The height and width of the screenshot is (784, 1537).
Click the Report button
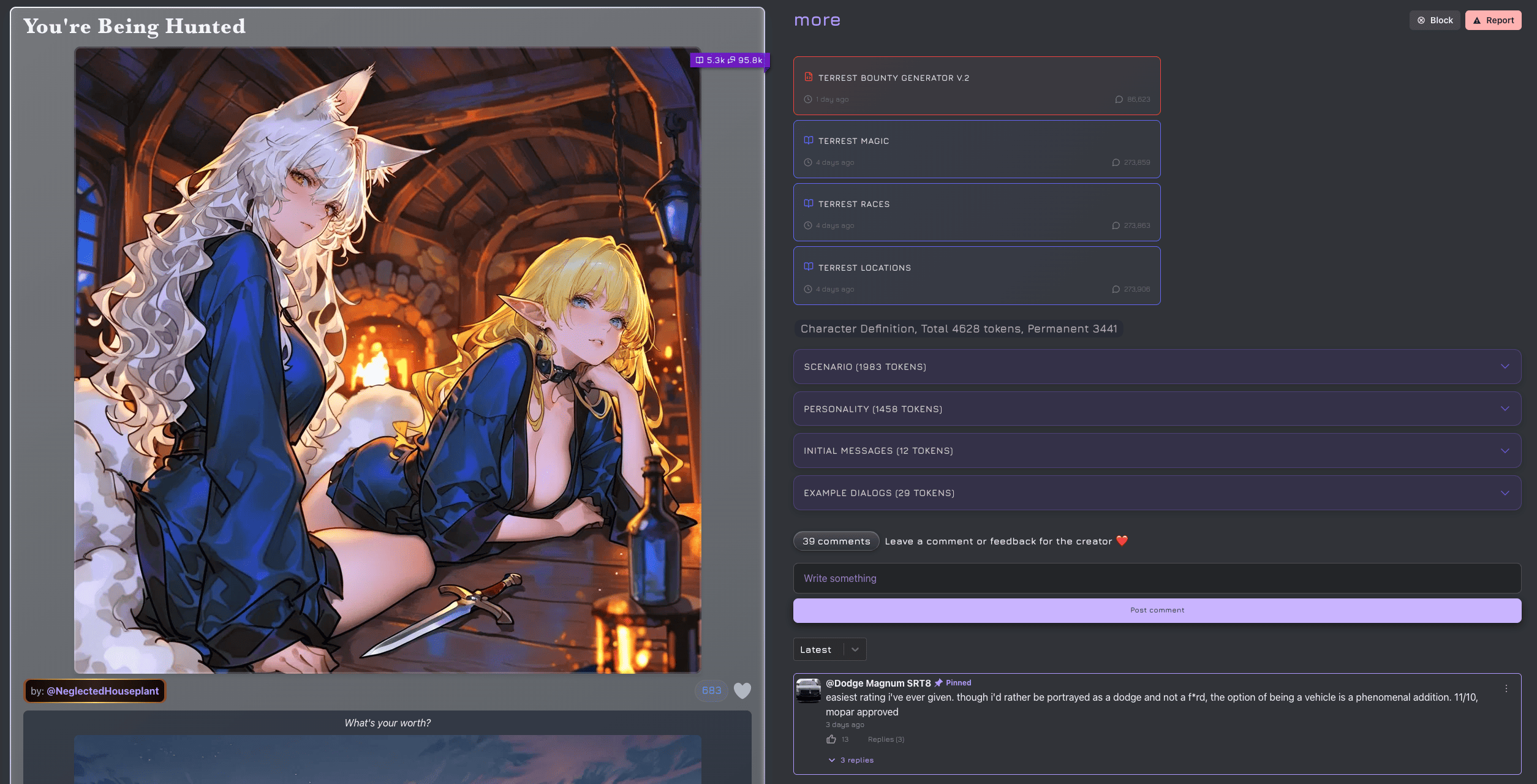pyautogui.click(x=1493, y=20)
